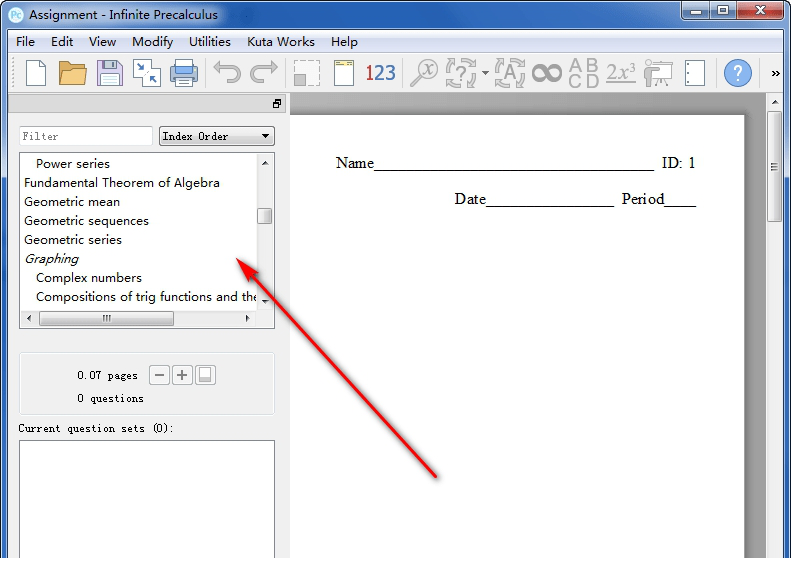The image size is (791, 580).
Task: Open the Modify menu
Action: (x=152, y=42)
